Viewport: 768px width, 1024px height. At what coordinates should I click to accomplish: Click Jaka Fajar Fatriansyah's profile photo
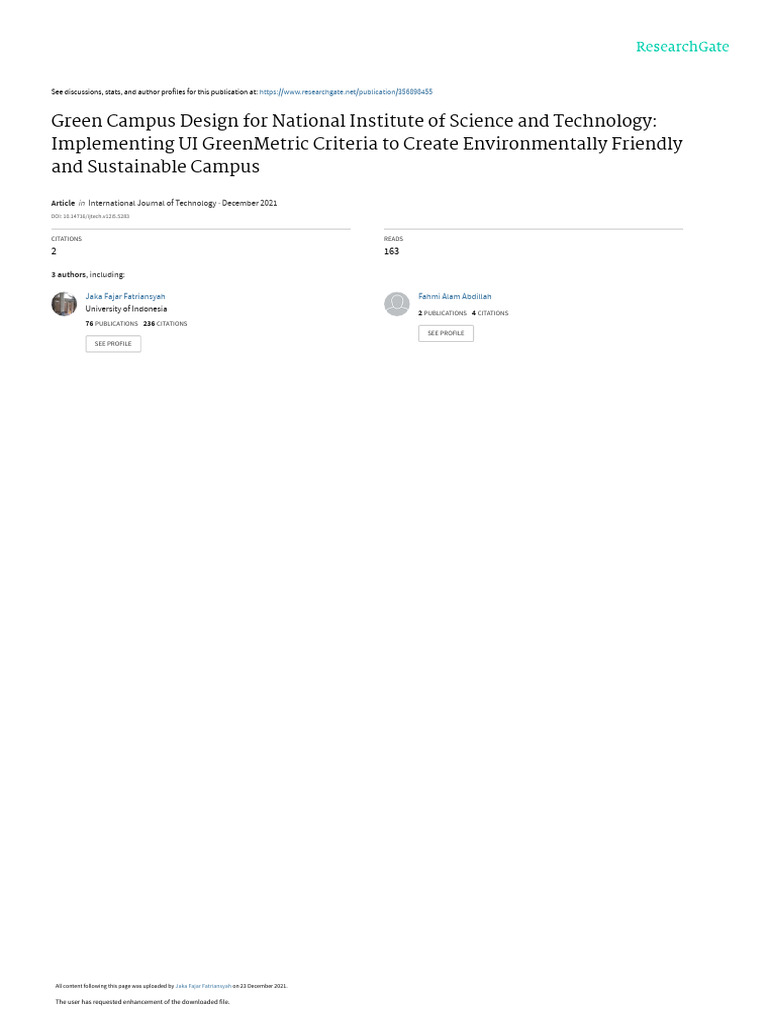click(x=64, y=304)
